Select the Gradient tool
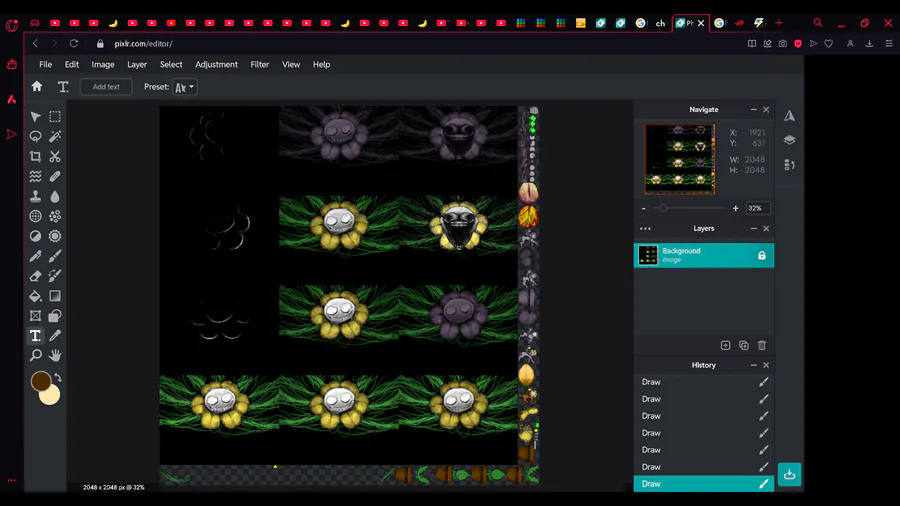Viewport: 900px width, 506px height. tap(55, 296)
